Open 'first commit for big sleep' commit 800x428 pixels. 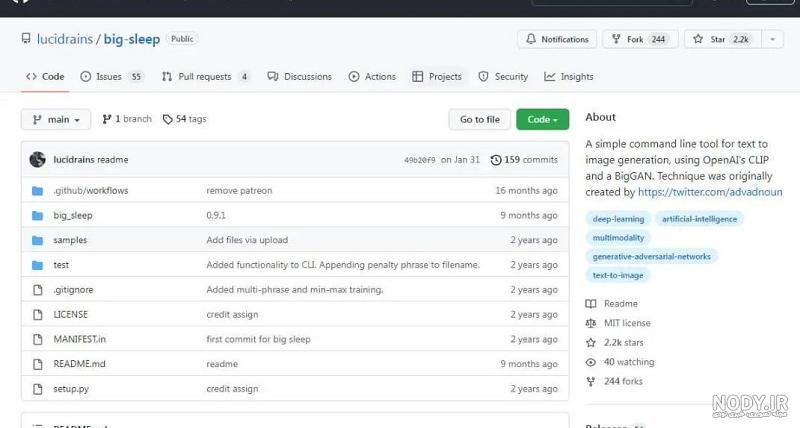258,339
